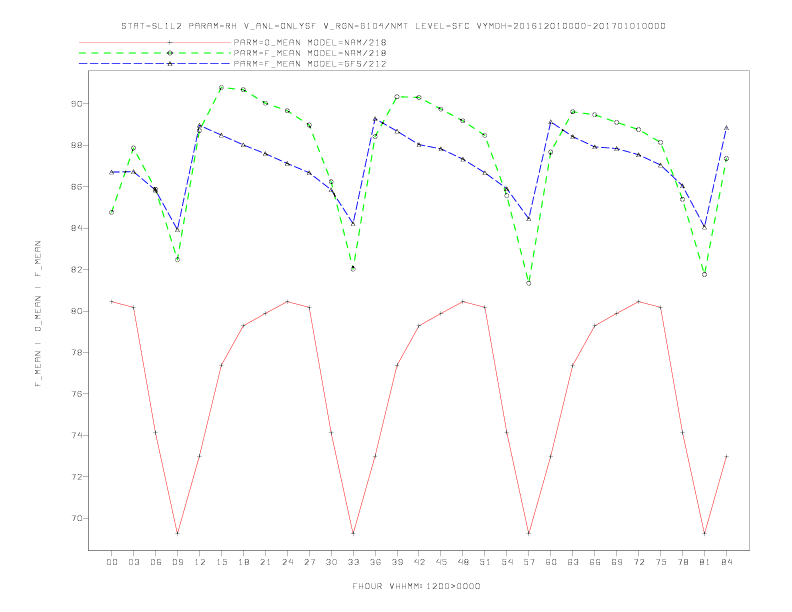Click y-axis tick label 70

[x=77, y=519]
